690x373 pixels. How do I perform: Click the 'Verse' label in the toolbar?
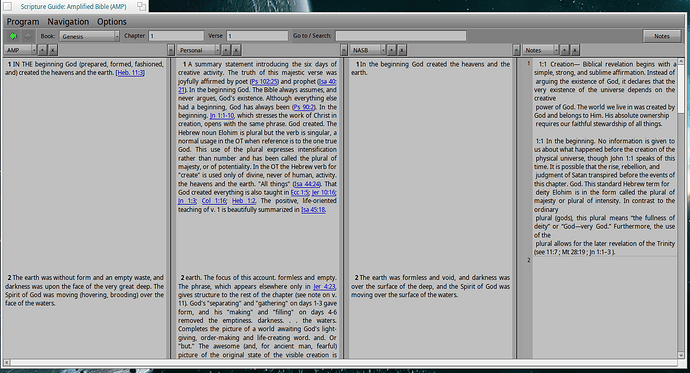point(215,36)
